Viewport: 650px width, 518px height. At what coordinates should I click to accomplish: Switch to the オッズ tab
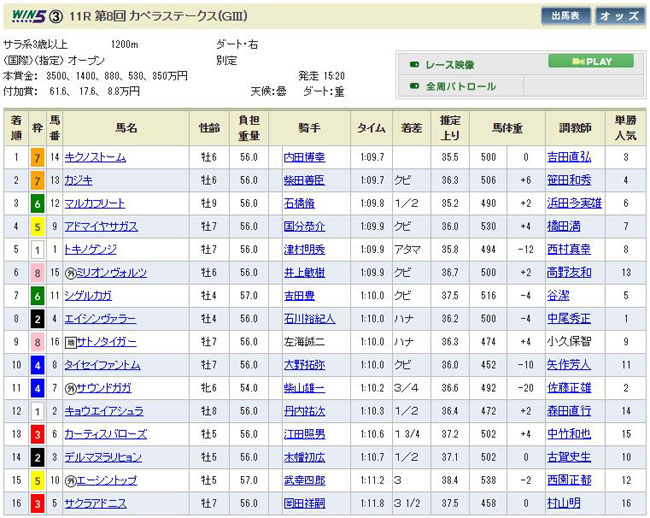(x=620, y=17)
